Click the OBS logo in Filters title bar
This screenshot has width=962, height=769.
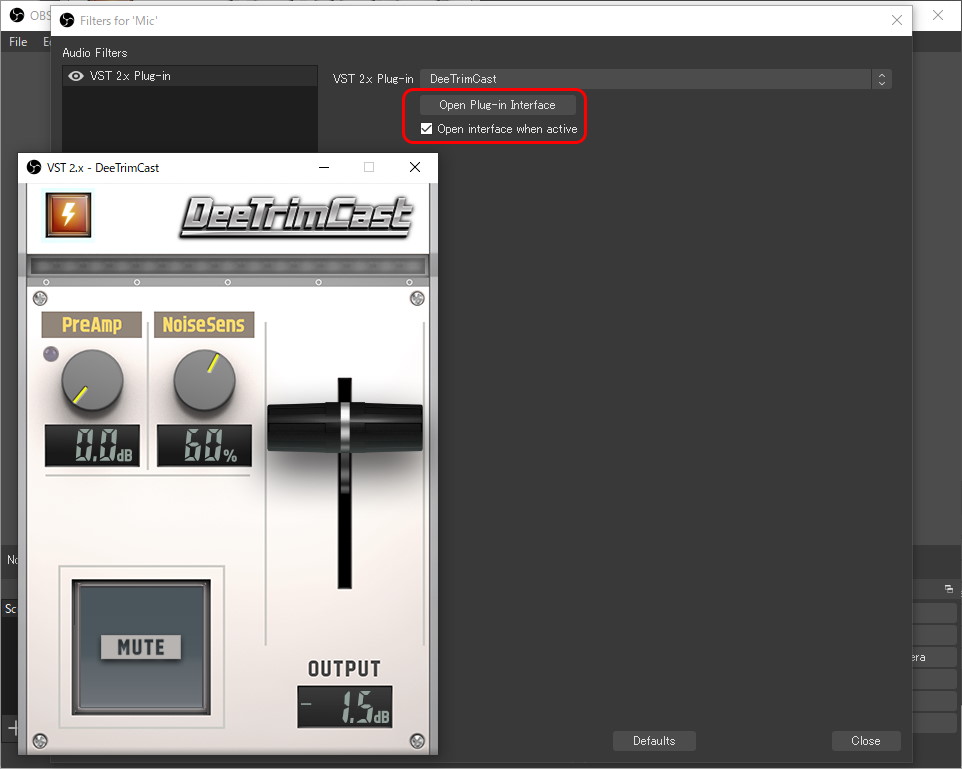pyautogui.click(x=67, y=20)
